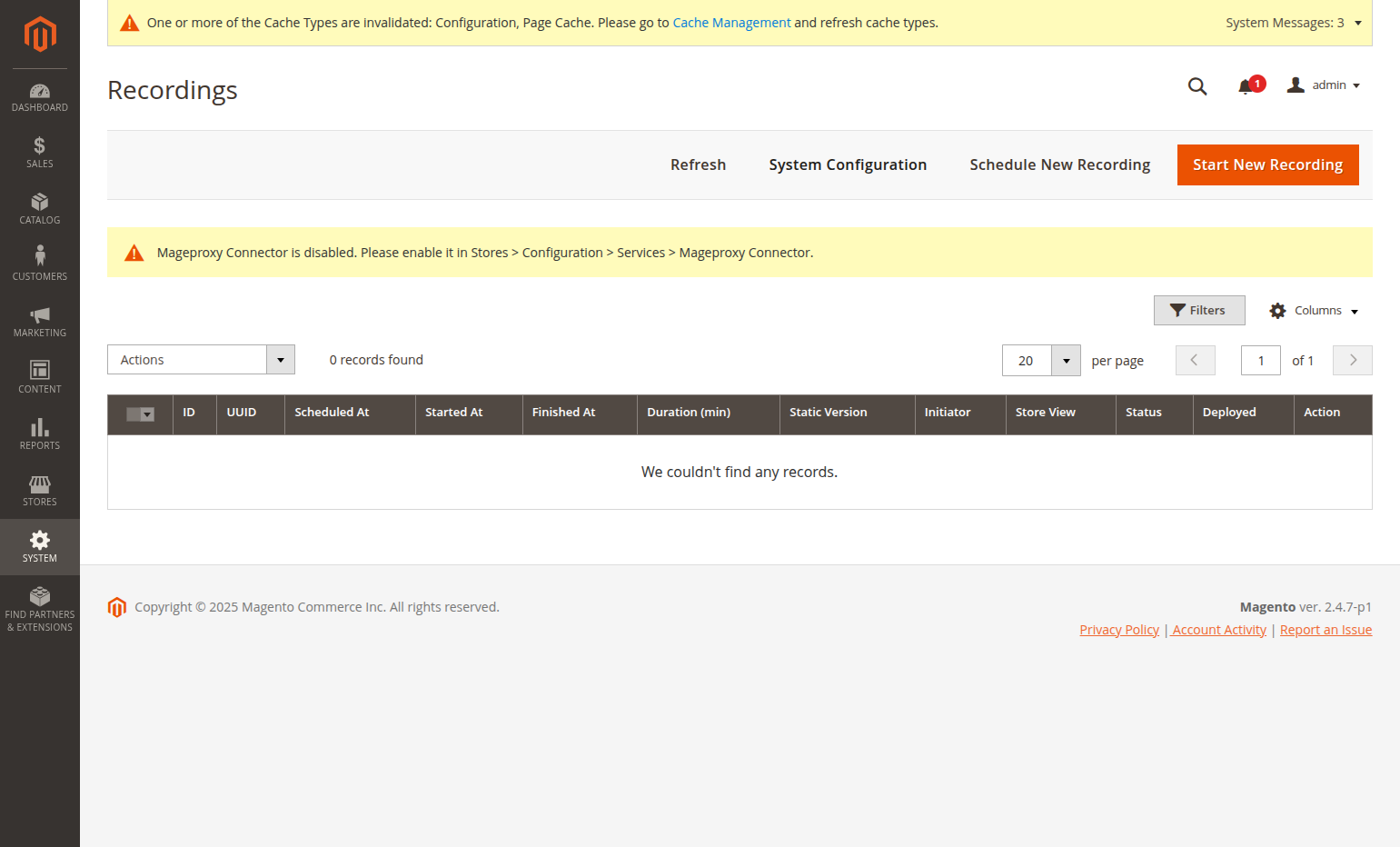Toggle the select-all checkbox dropdown in grid header
Viewport: 1400px width, 847px height.
pyautogui.click(x=140, y=414)
